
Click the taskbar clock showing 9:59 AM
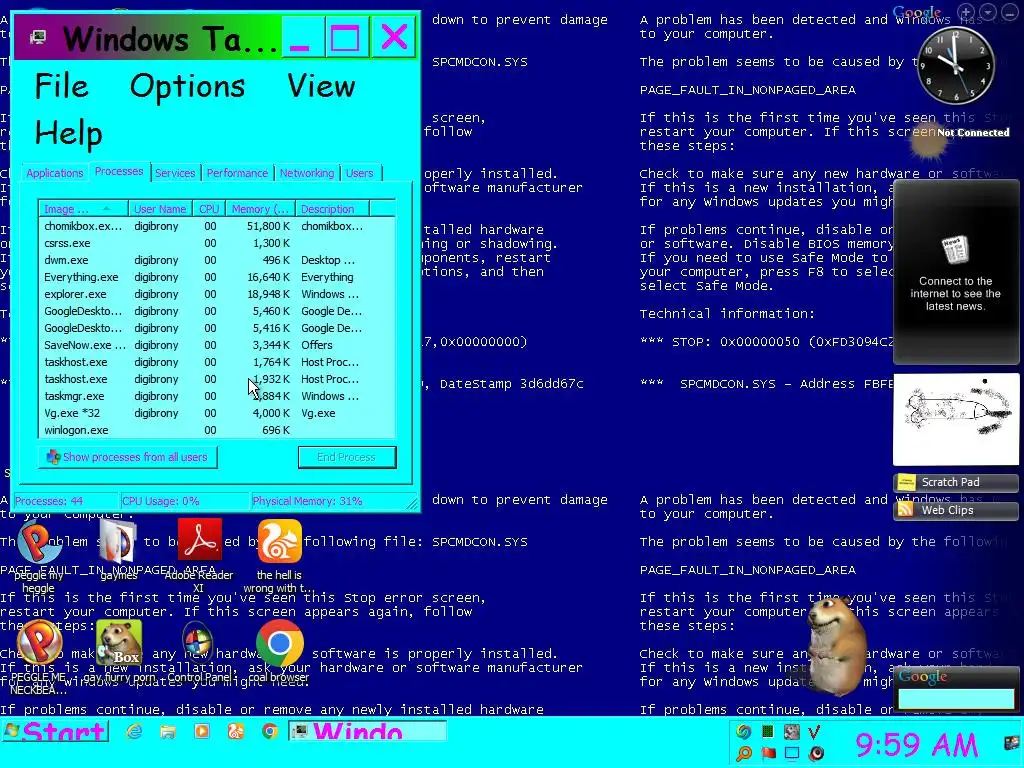coord(916,744)
